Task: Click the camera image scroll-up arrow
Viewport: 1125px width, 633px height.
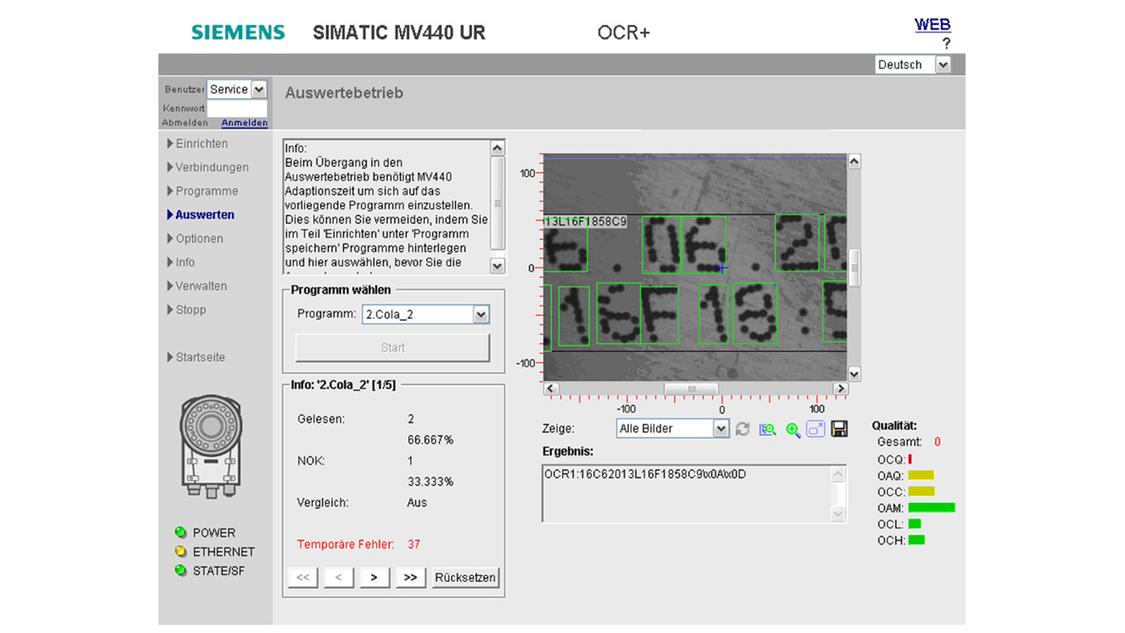Action: point(854,161)
